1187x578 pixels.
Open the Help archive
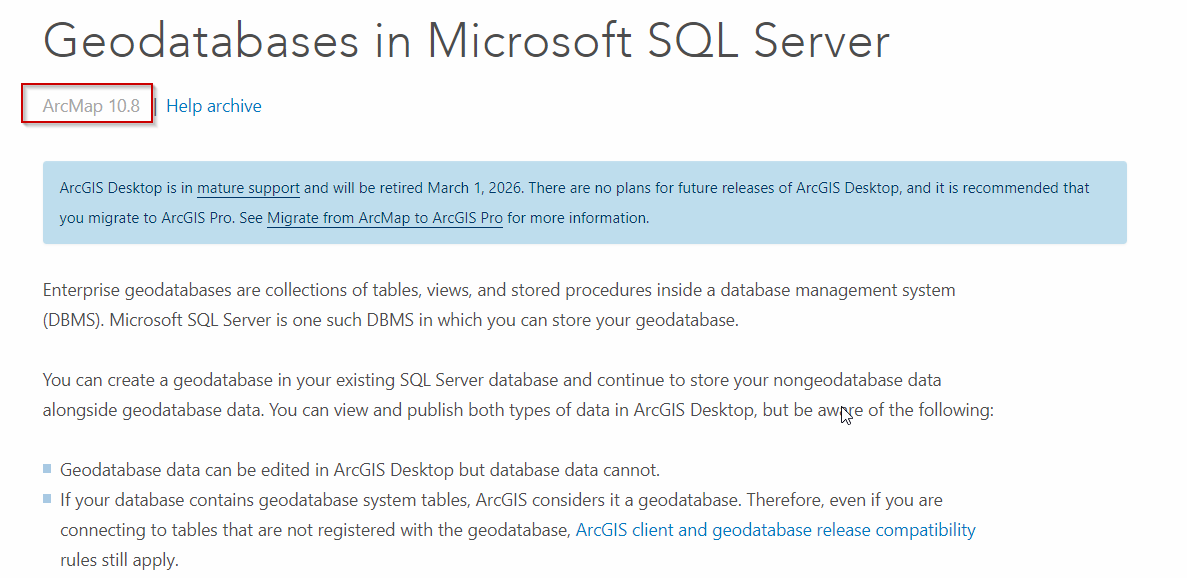(x=213, y=105)
